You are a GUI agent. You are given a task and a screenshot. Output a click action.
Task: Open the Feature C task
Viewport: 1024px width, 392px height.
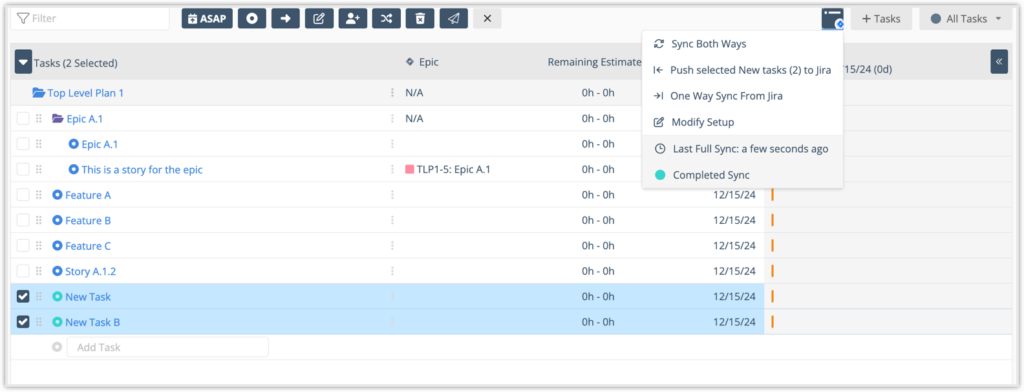tap(88, 246)
